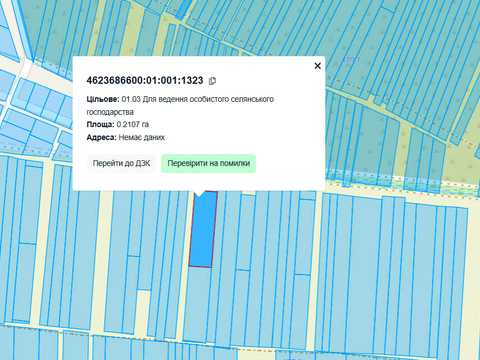Click cadastral number text 4623686600:01:001:1323

pos(145,80)
